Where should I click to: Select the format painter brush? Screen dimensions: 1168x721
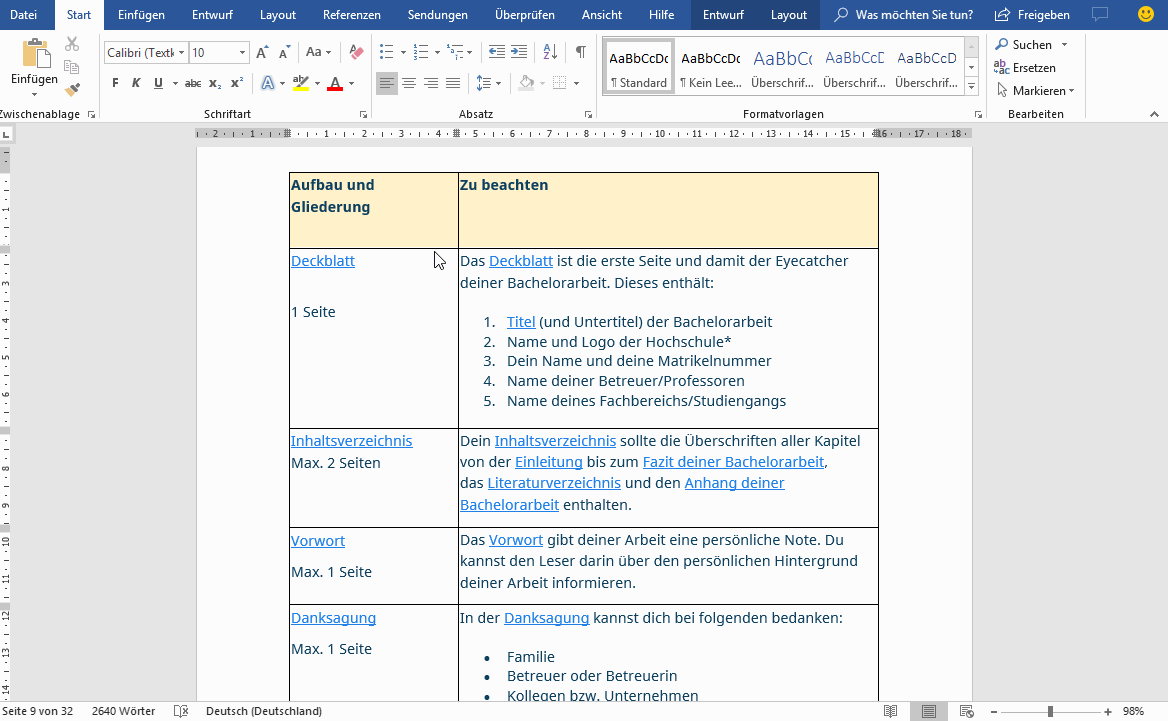[x=72, y=90]
